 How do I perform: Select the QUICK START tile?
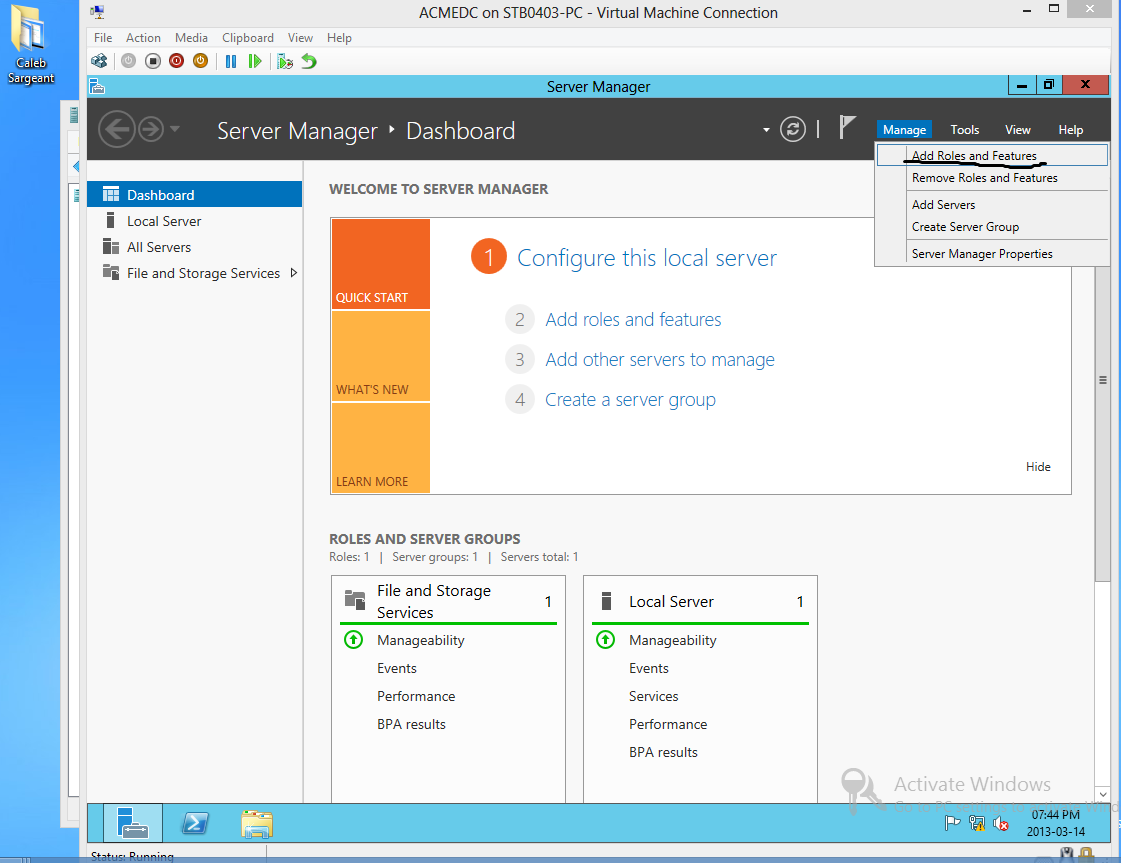point(380,264)
